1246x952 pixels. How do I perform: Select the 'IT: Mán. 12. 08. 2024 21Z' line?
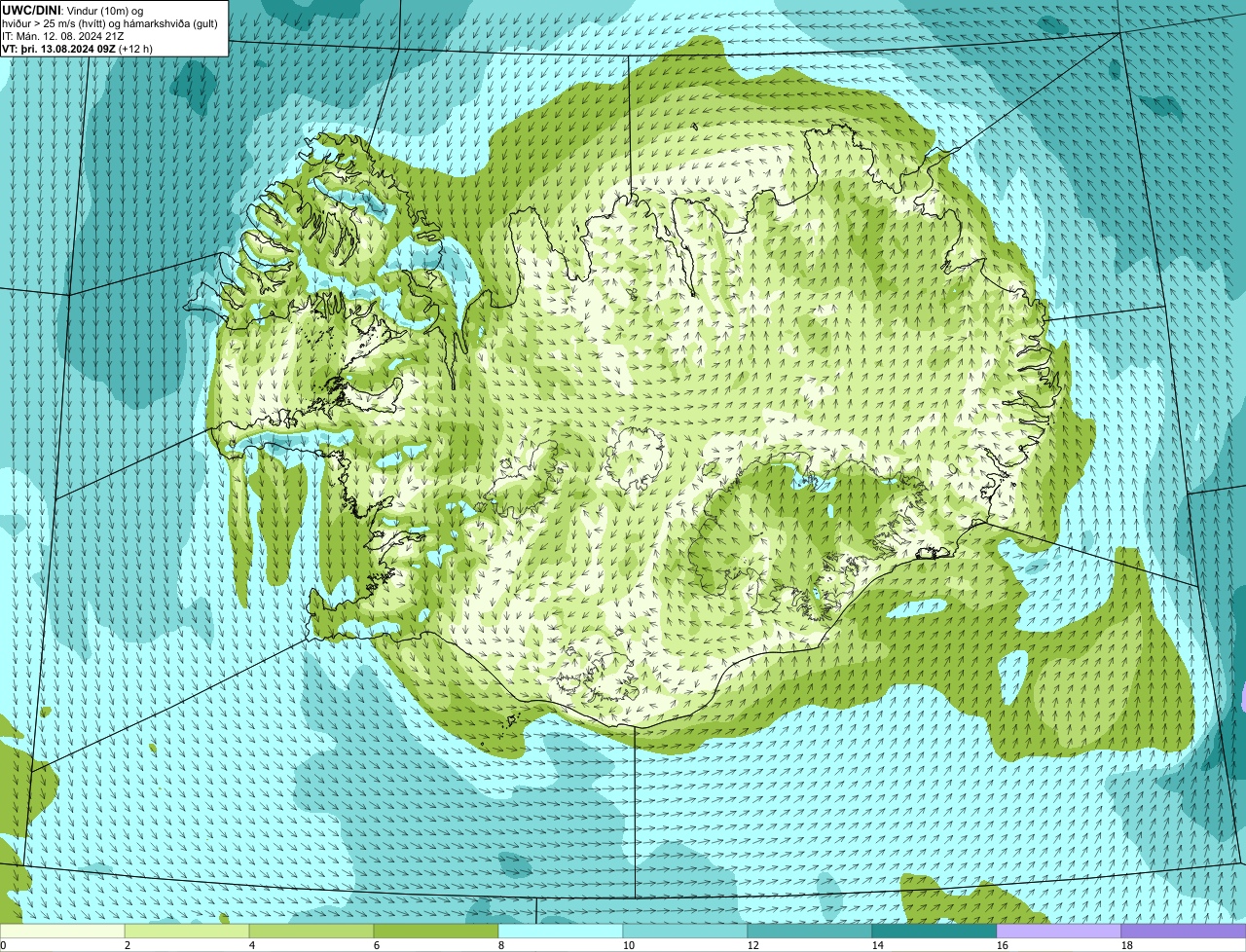(x=61, y=35)
